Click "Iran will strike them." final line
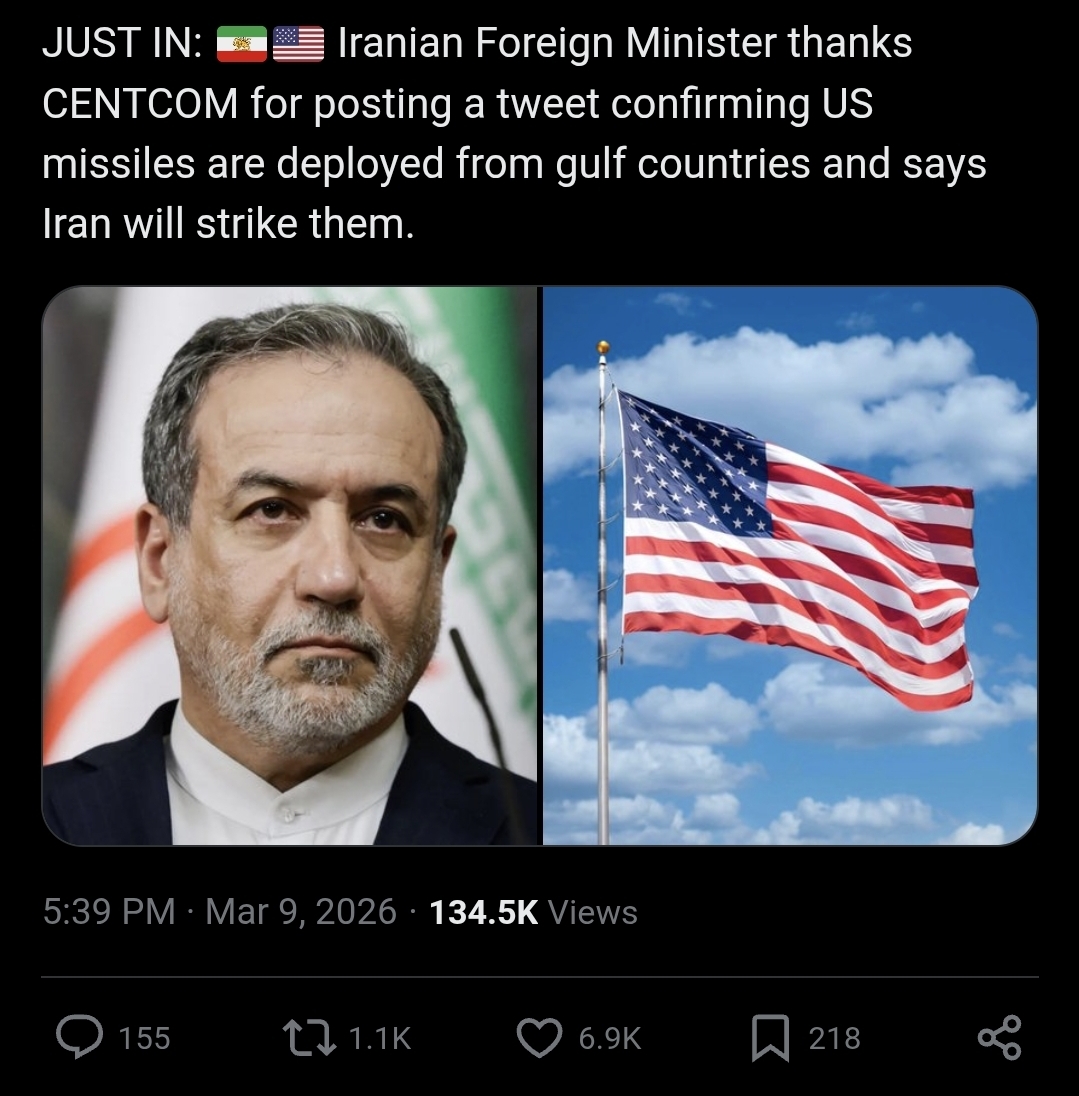 (x=229, y=224)
